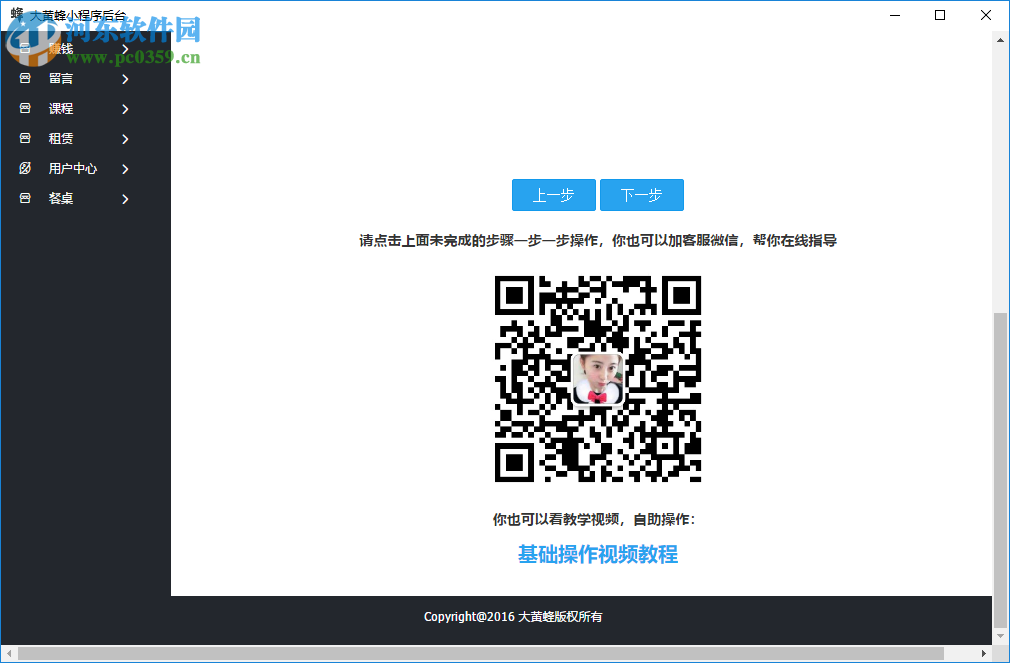Expand the 用户中心 submenu chevron
Image resolution: width=1010 pixels, height=663 pixels.
(125, 168)
